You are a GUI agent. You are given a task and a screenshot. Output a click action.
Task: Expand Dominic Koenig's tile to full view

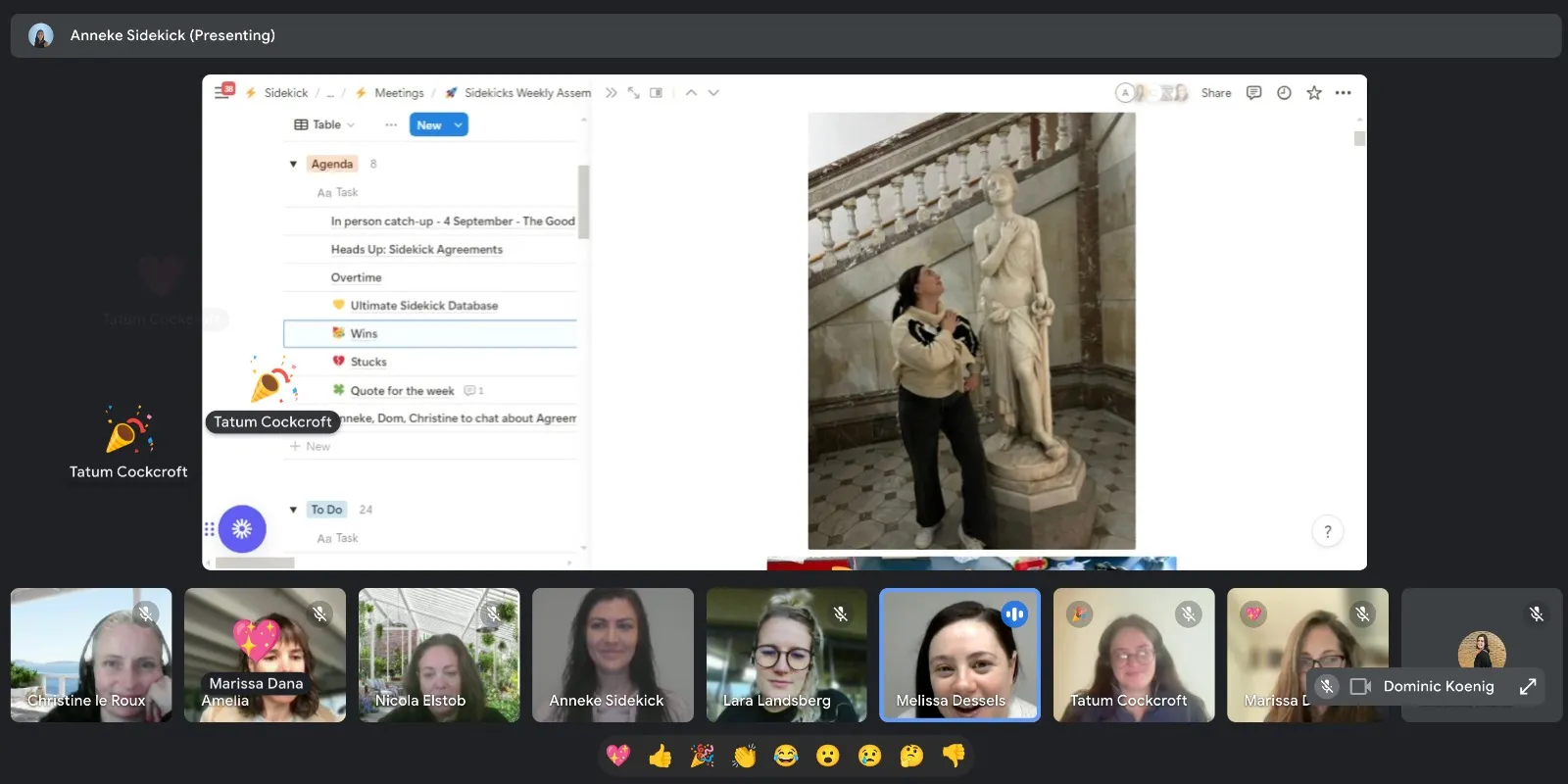1528,686
